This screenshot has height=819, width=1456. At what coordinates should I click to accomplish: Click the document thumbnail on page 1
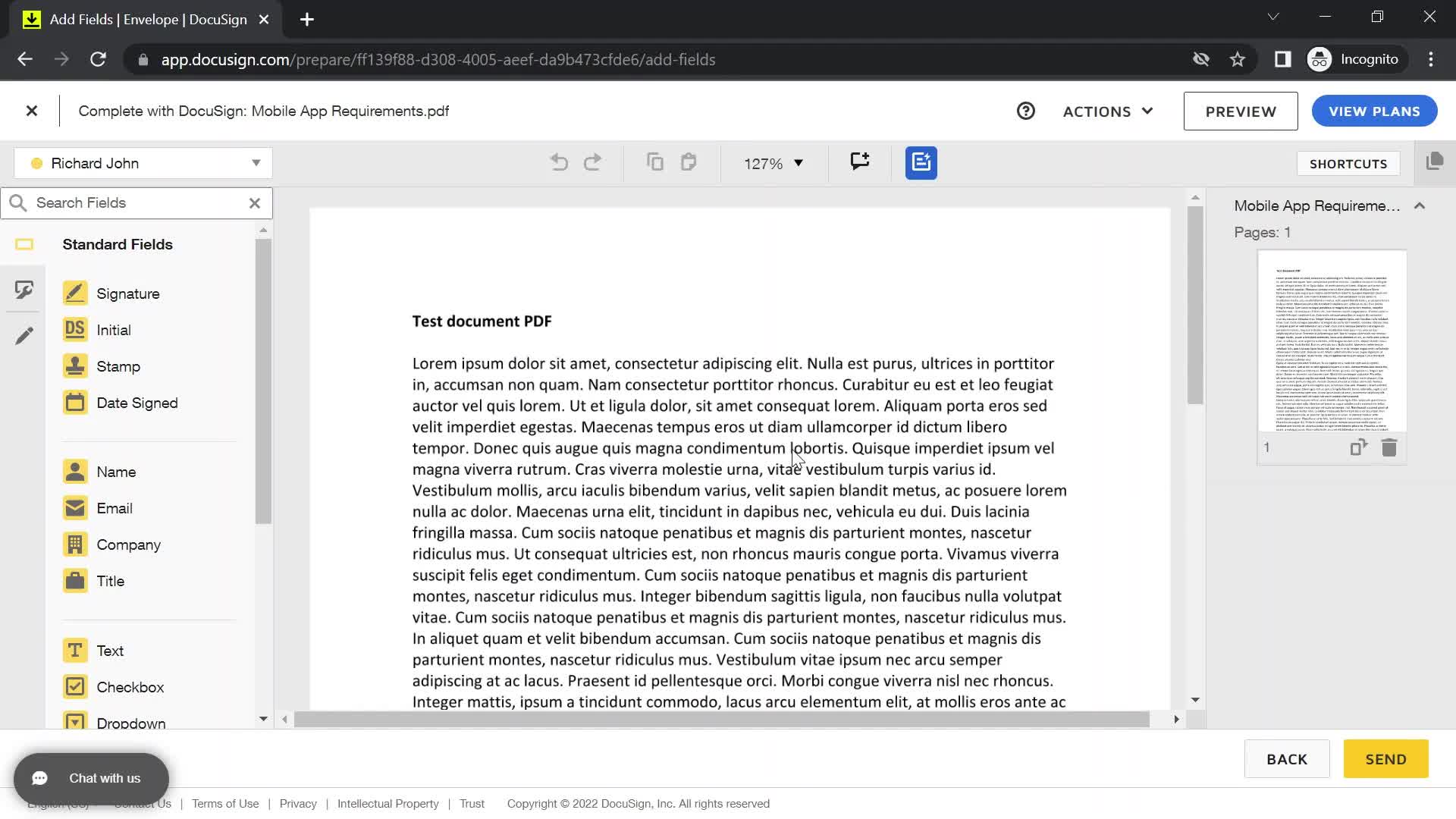pyautogui.click(x=1332, y=340)
